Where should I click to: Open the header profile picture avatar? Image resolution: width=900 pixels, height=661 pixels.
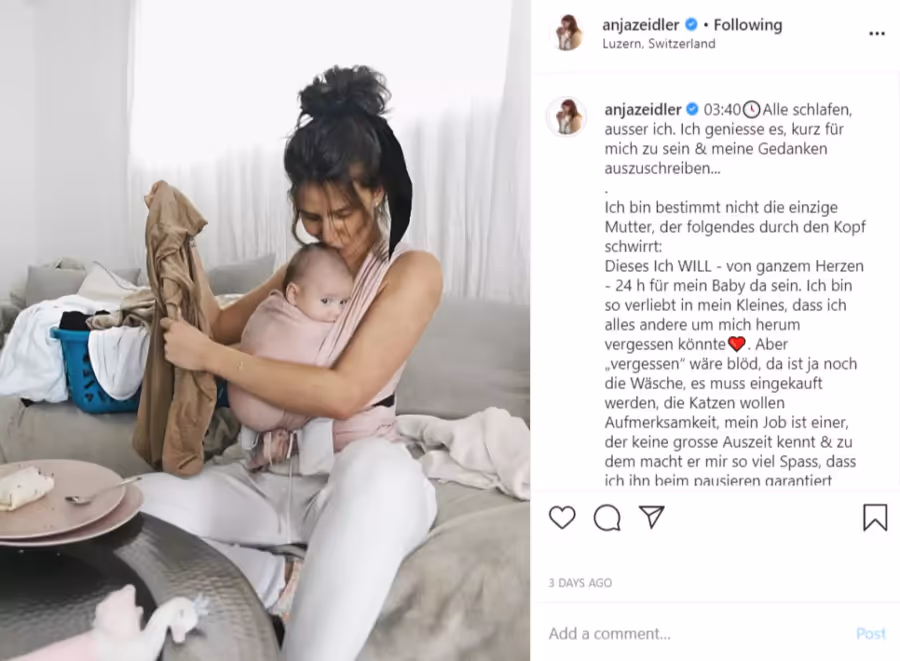click(567, 33)
